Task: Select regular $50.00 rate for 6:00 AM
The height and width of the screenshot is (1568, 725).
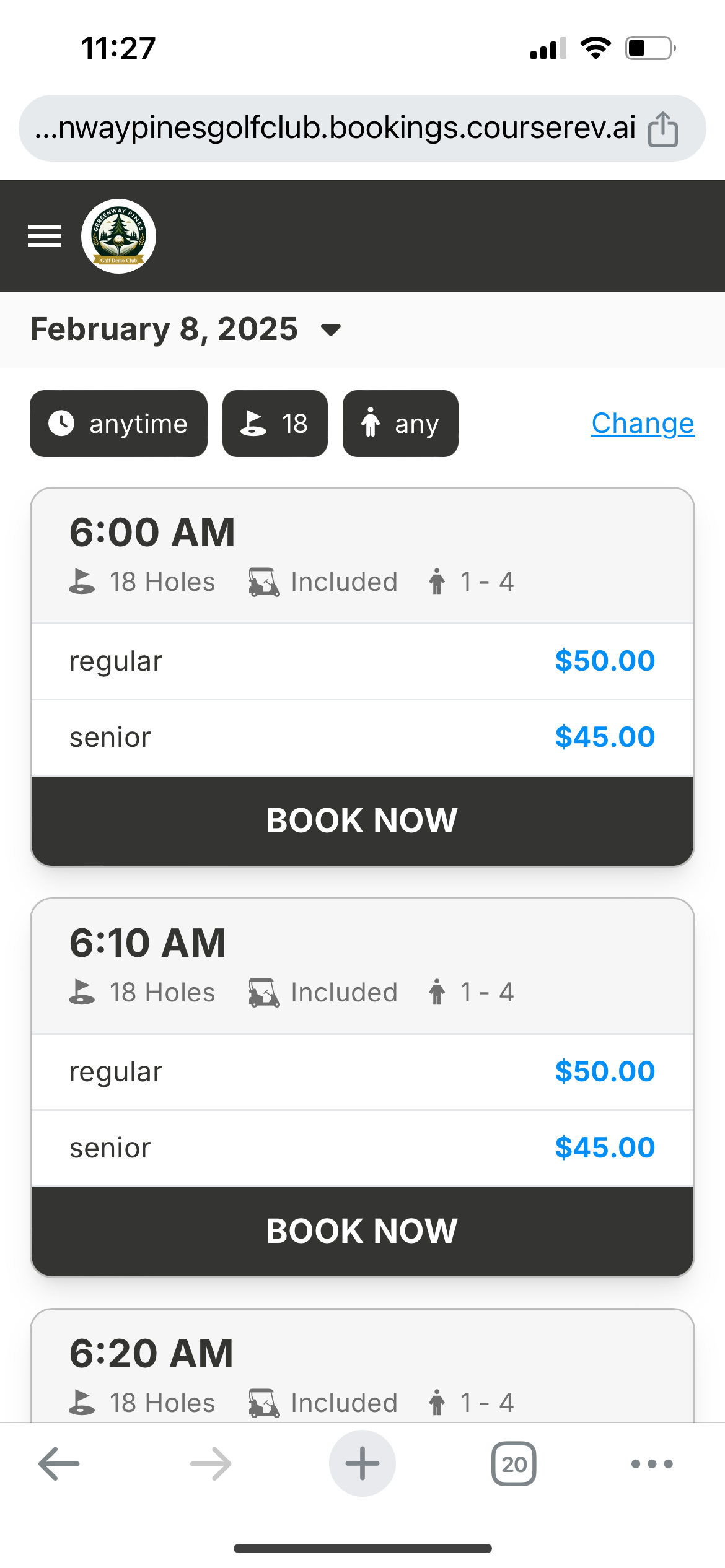Action: tap(362, 661)
